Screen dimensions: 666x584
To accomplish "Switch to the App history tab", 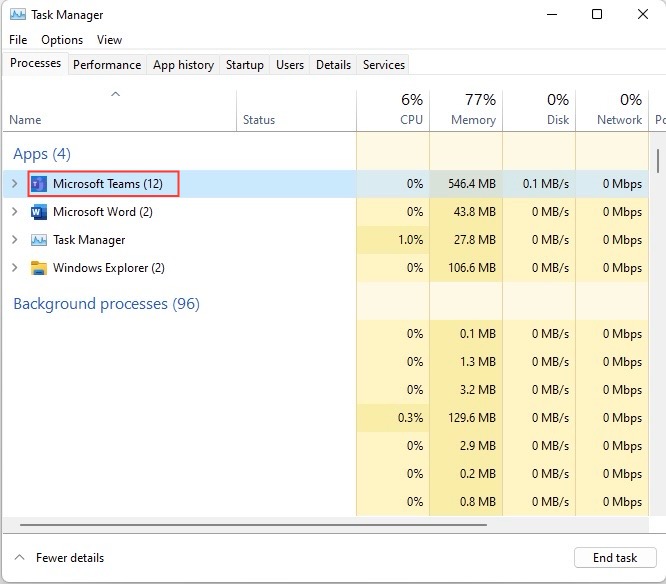I will pos(183,65).
